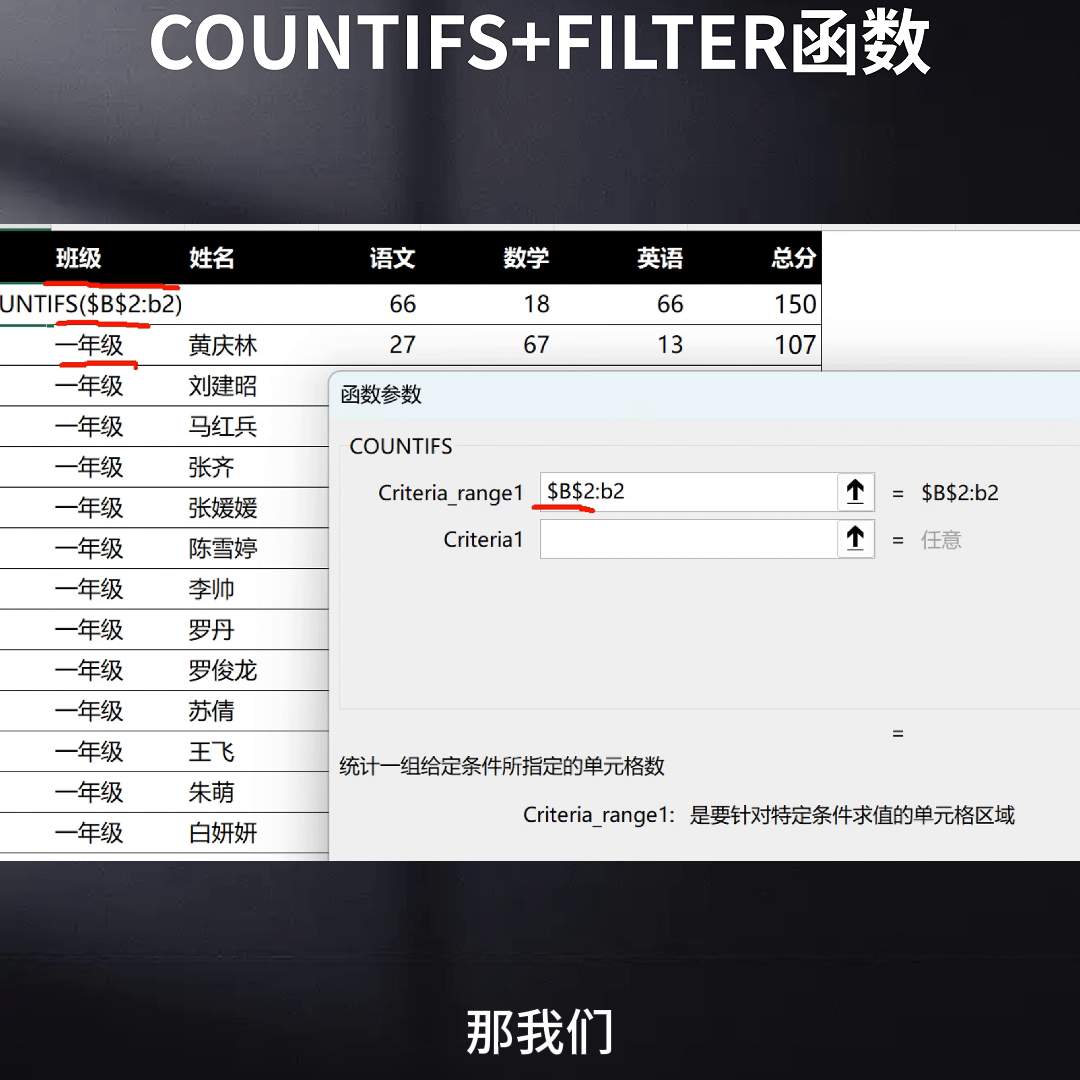Select 一年级 cell in 白妍妍 row
The width and height of the screenshot is (1080, 1080).
(89, 833)
